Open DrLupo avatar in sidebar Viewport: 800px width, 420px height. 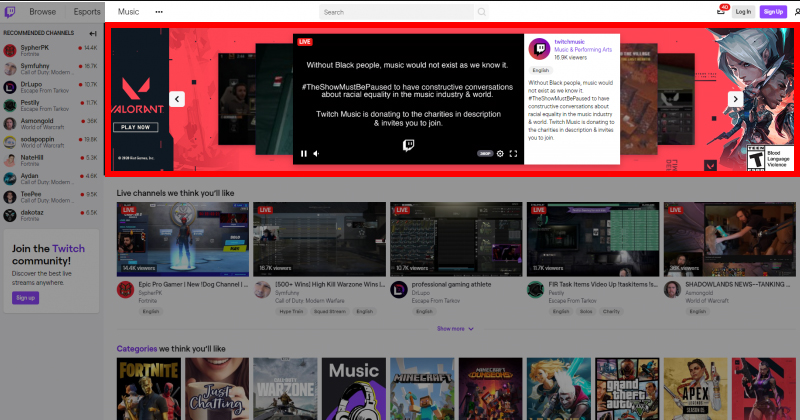coord(10,87)
